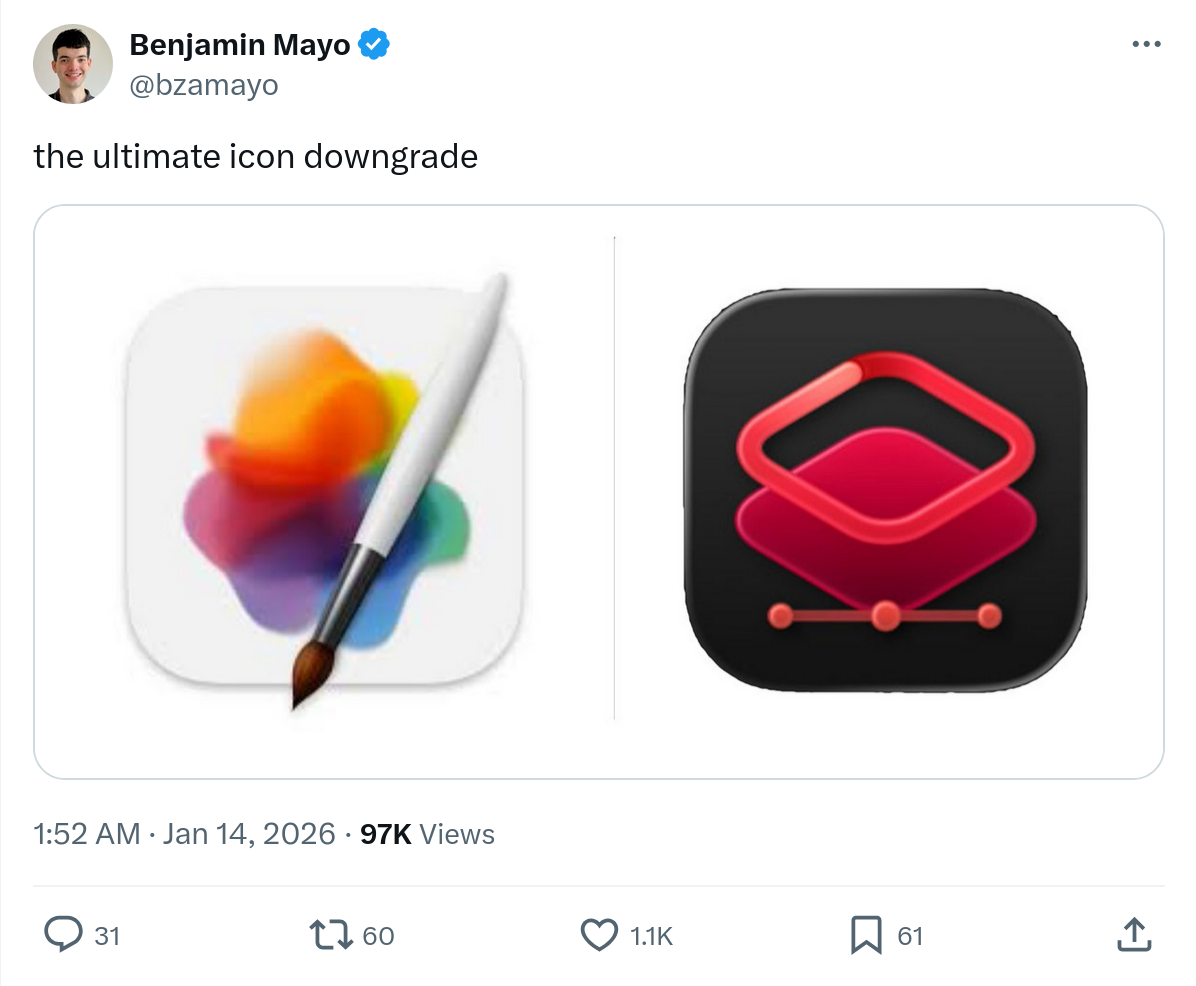Bookmark this tweet
The width and height of the screenshot is (1196, 986).
[x=865, y=935]
